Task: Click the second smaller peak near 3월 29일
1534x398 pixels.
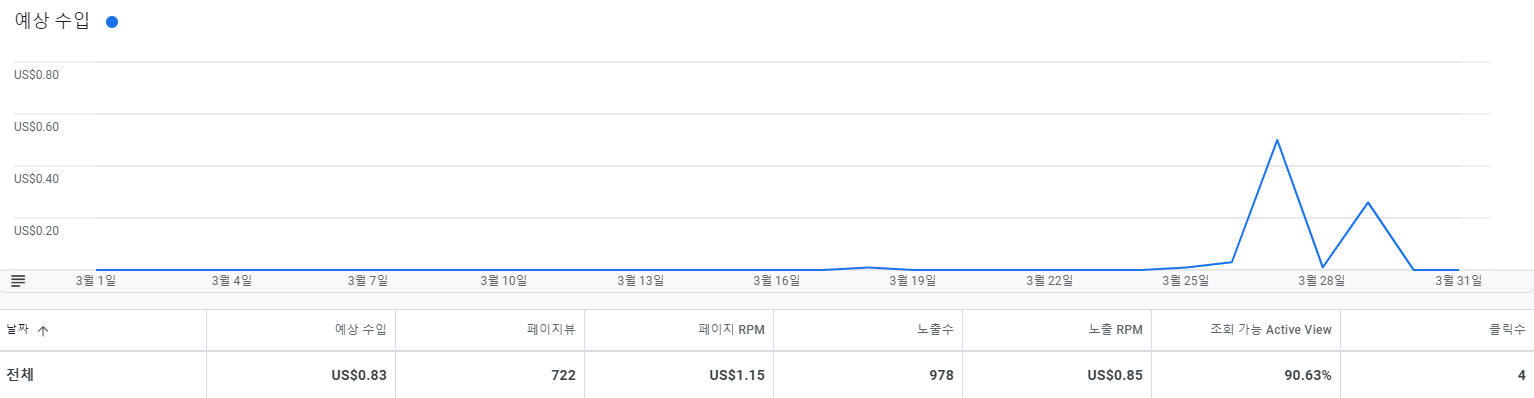Action: (1367, 202)
